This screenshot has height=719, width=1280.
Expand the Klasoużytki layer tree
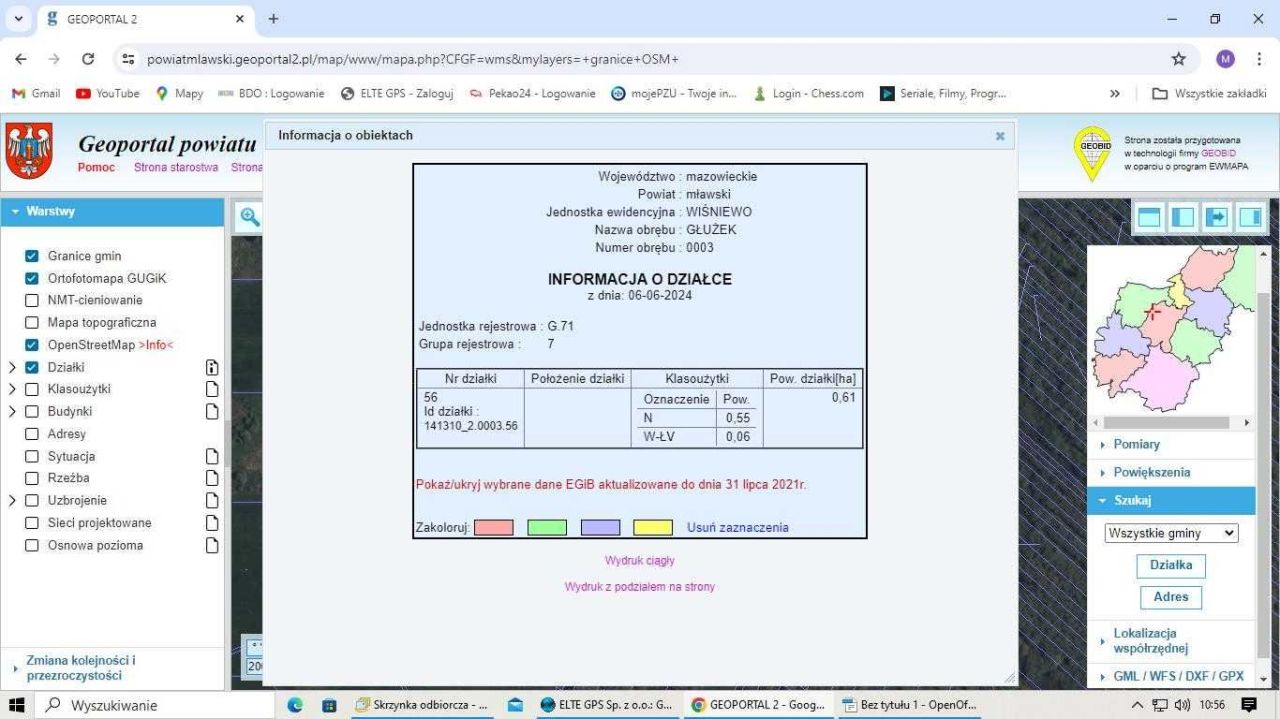[x=12, y=389]
